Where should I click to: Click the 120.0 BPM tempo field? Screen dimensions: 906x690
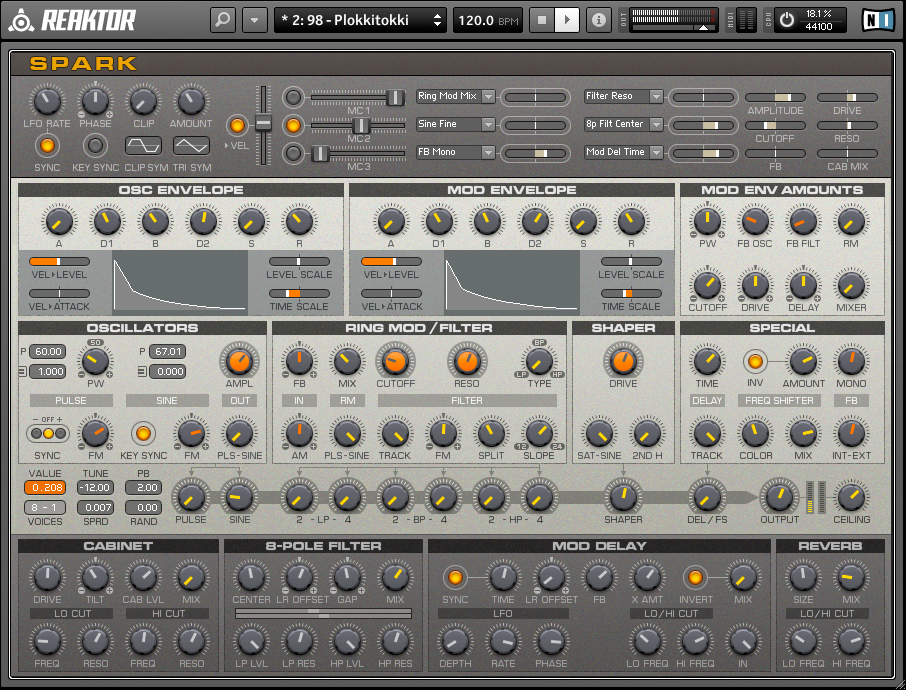pos(488,21)
